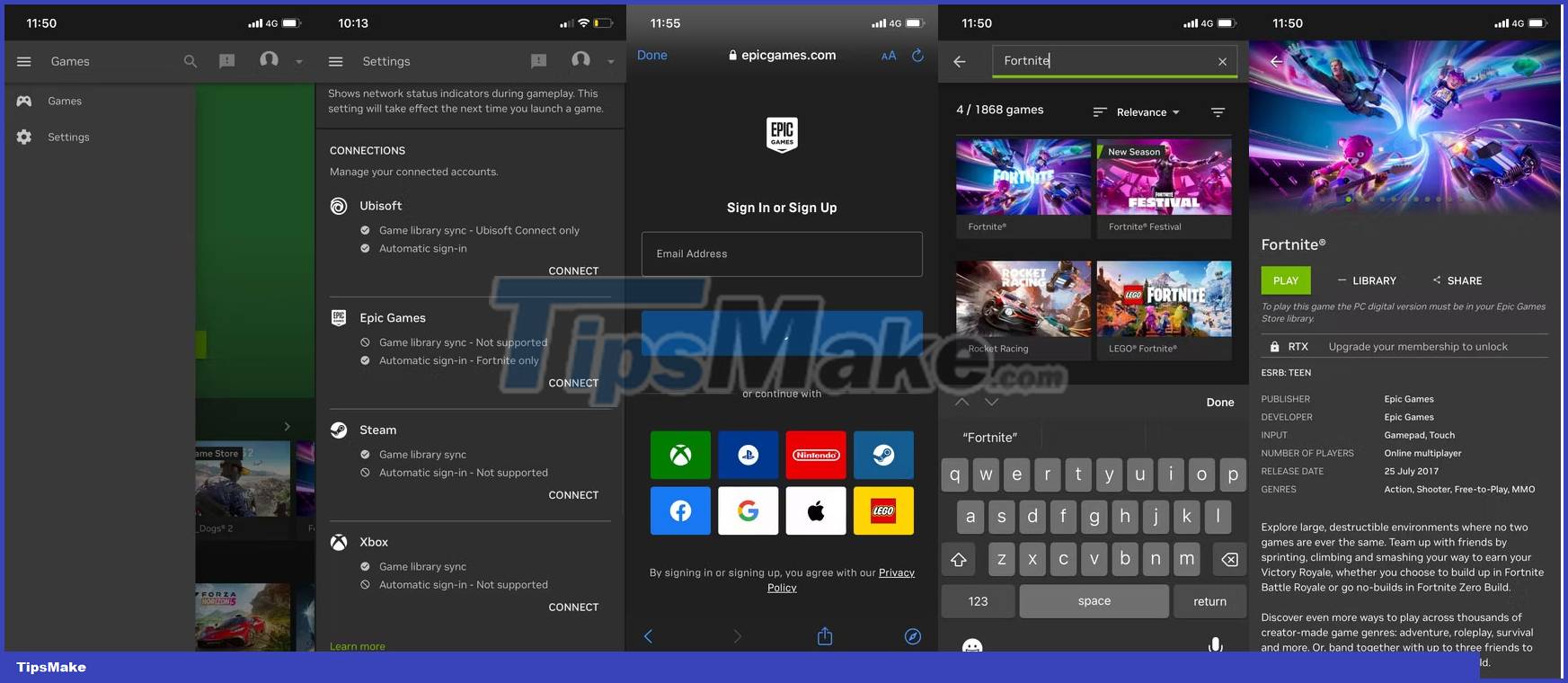The height and width of the screenshot is (683, 1568).
Task: Tap browser share icon
Action: pos(825,635)
